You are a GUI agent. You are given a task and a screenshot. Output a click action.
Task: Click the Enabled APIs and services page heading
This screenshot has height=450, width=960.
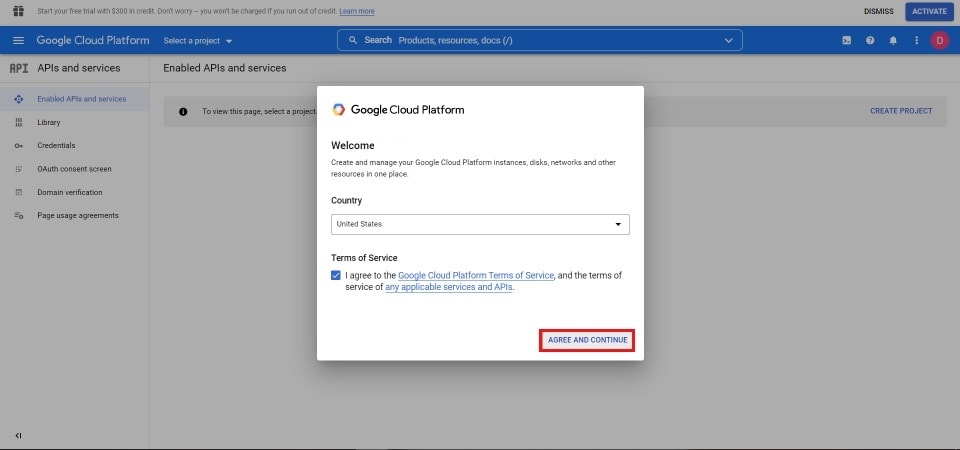pos(225,68)
